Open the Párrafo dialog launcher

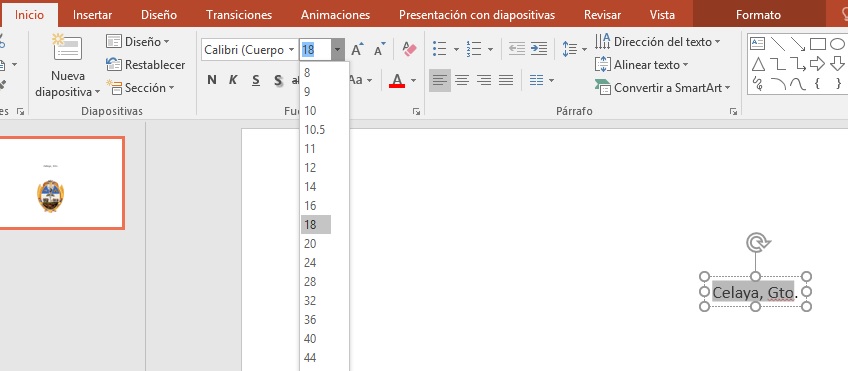click(733, 111)
